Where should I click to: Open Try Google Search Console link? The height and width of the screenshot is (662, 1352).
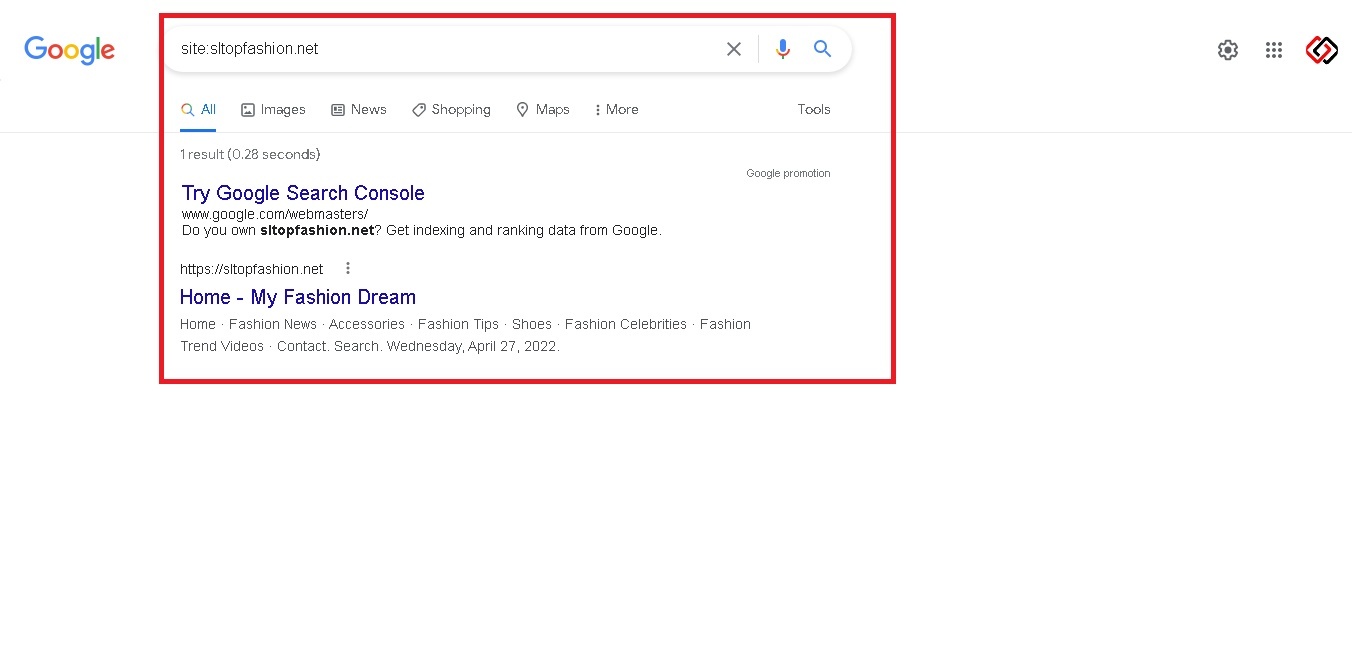click(303, 193)
